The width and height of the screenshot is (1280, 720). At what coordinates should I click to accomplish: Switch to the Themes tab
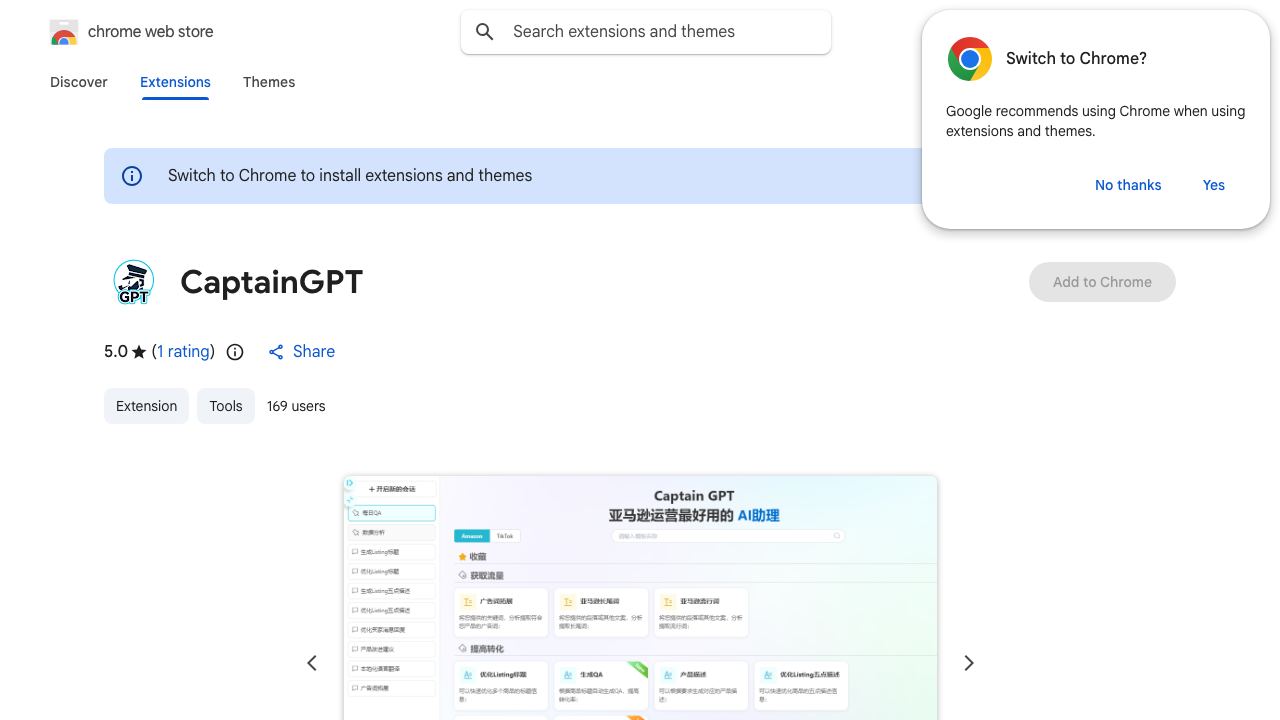tap(269, 82)
